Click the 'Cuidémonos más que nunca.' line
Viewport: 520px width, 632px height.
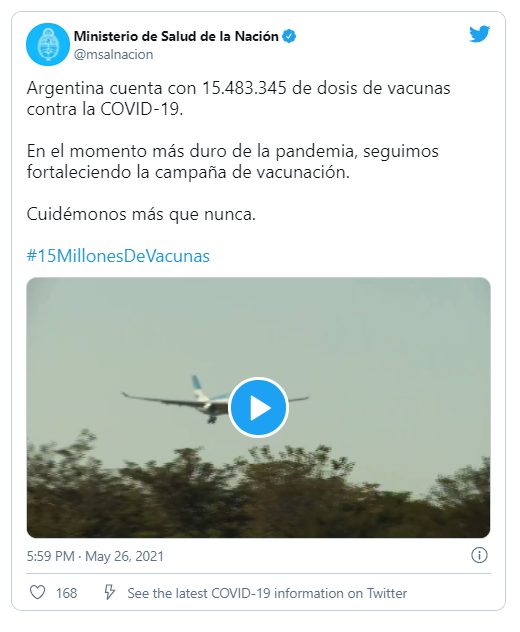point(141,214)
